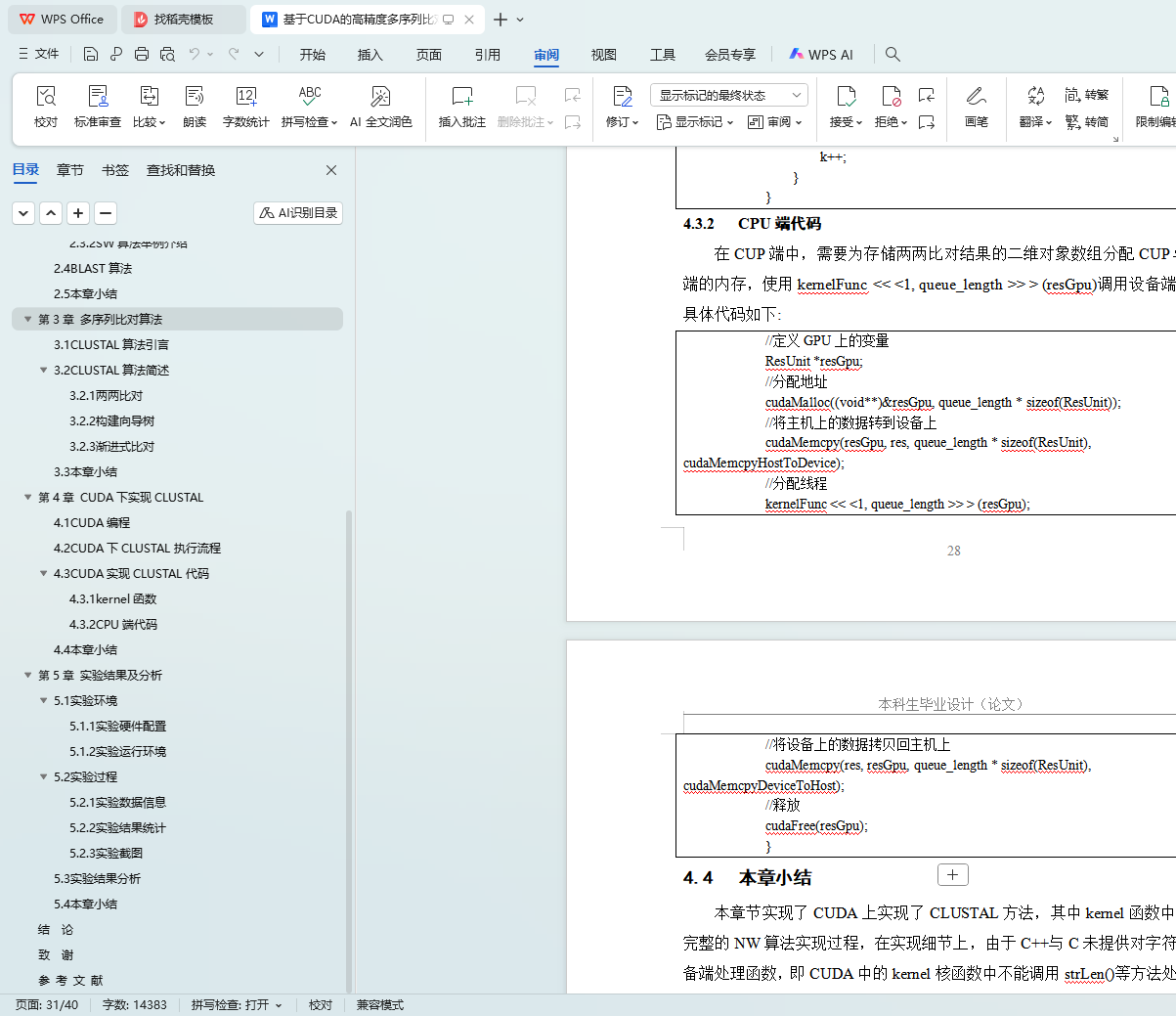Viewport: 1176px width, 1016px height.
Task: Jump to 参 考 文 献 section
Action: [x=70, y=981]
